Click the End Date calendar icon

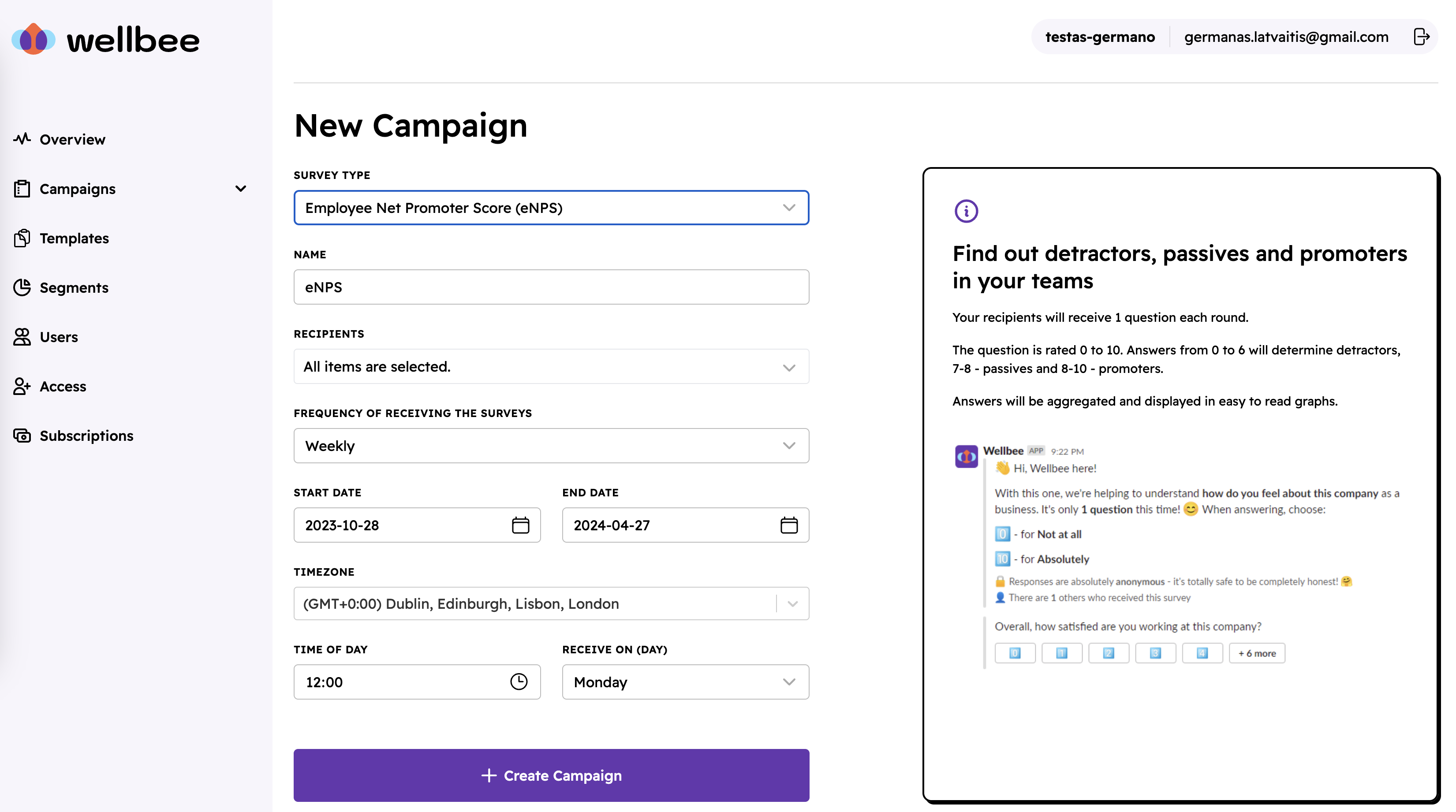pyautogui.click(x=789, y=525)
